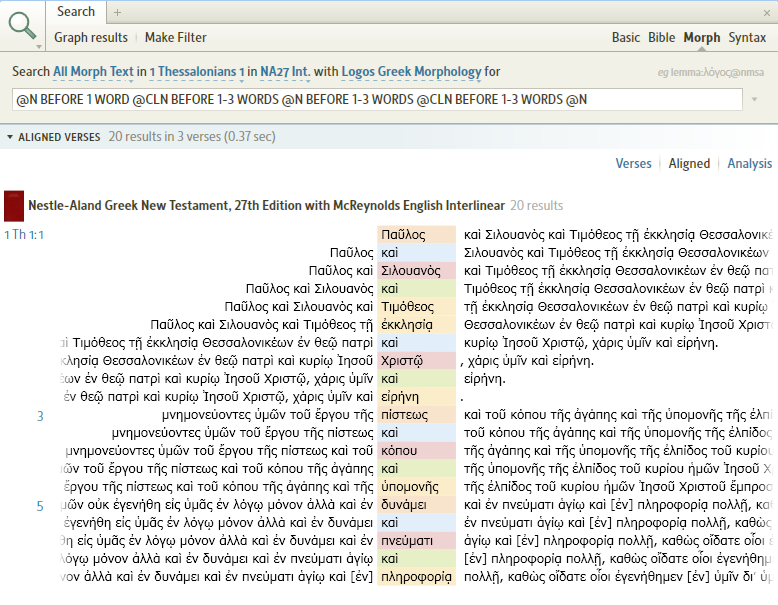Switch results to Analysis view
The height and width of the screenshot is (605, 778).
click(x=750, y=163)
